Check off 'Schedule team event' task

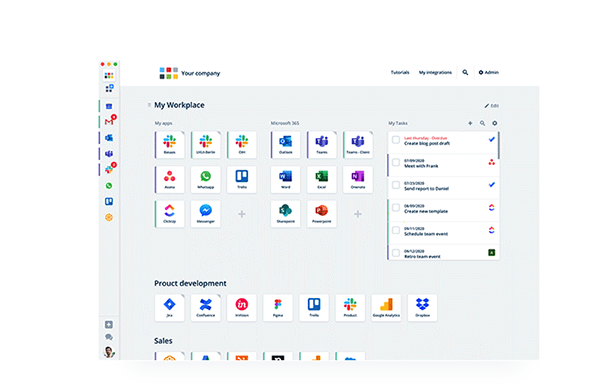click(x=396, y=230)
